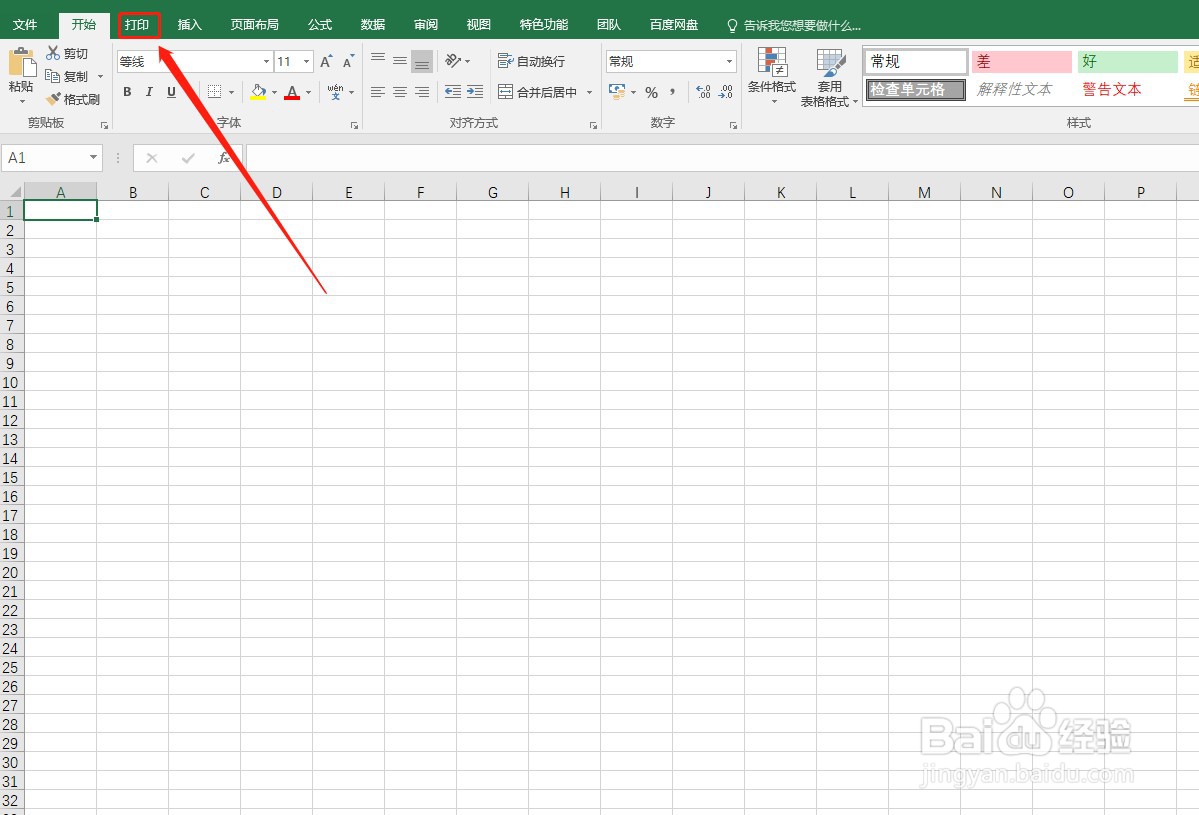The height and width of the screenshot is (815, 1199).
Task: Open the 百度网盘 tab
Action: click(x=674, y=24)
